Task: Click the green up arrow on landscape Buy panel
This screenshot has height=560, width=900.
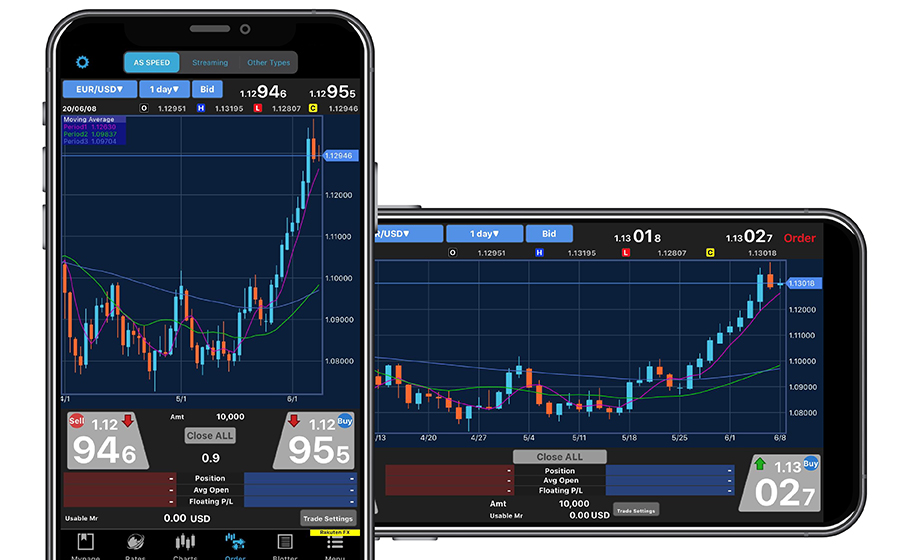Action: 760,464
